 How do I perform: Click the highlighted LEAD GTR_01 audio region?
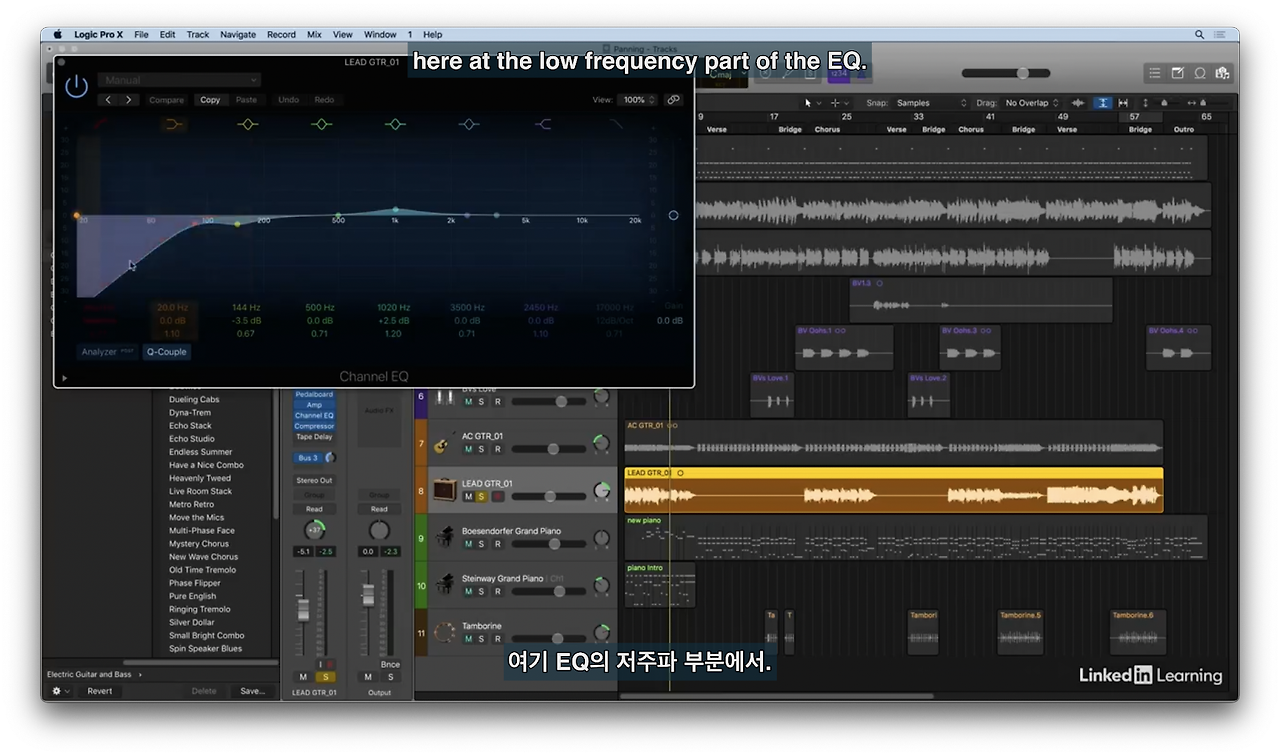[x=893, y=490]
